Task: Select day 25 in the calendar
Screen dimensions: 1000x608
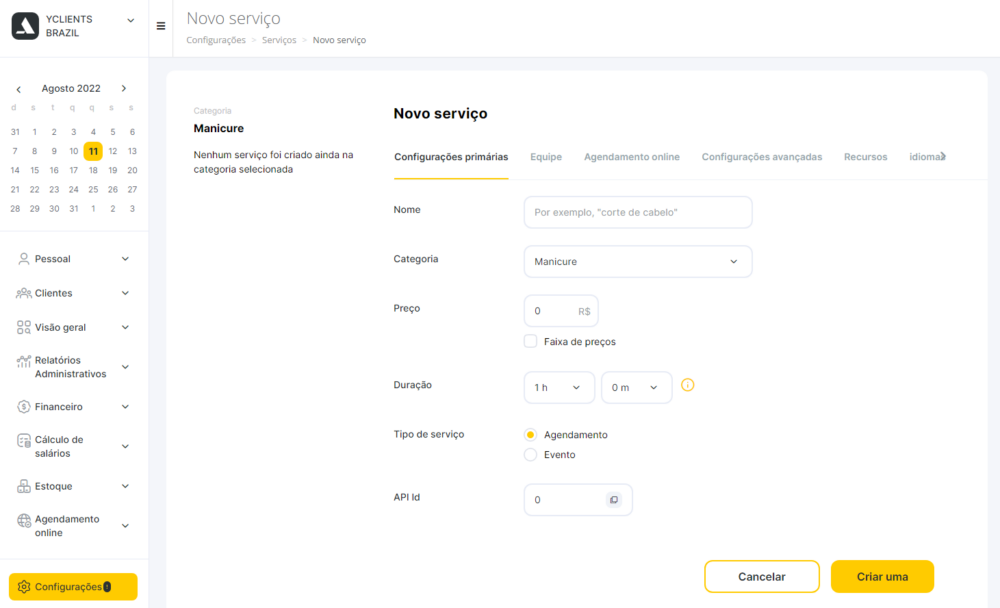Action: (x=93, y=189)
